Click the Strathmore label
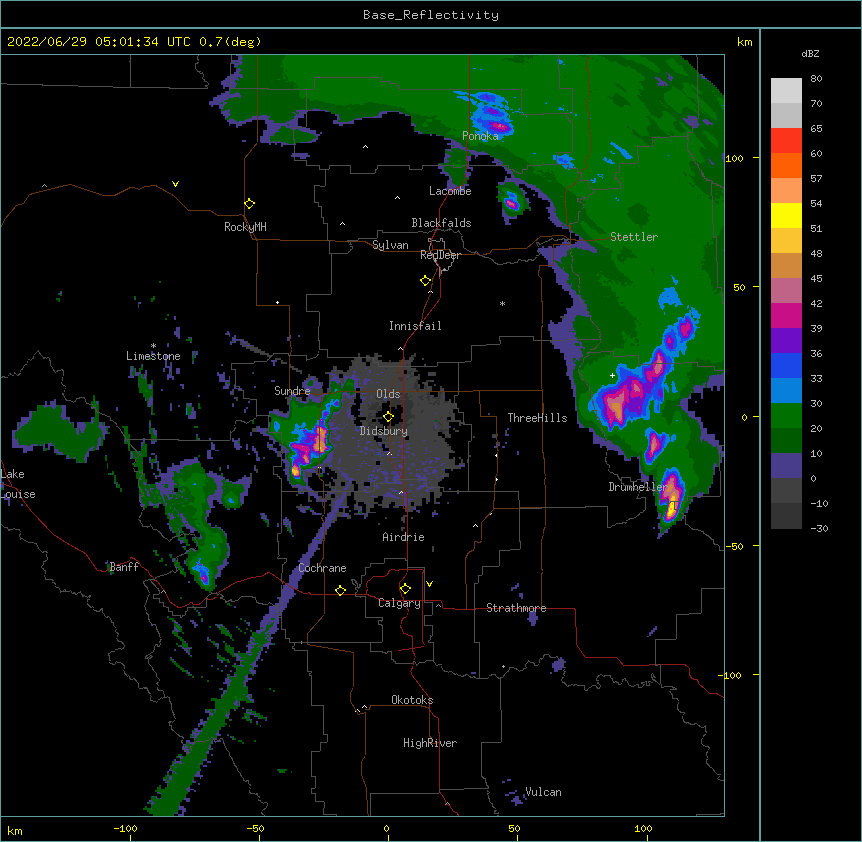The height and width of the screenshot is (842, 862). point(516,608)
